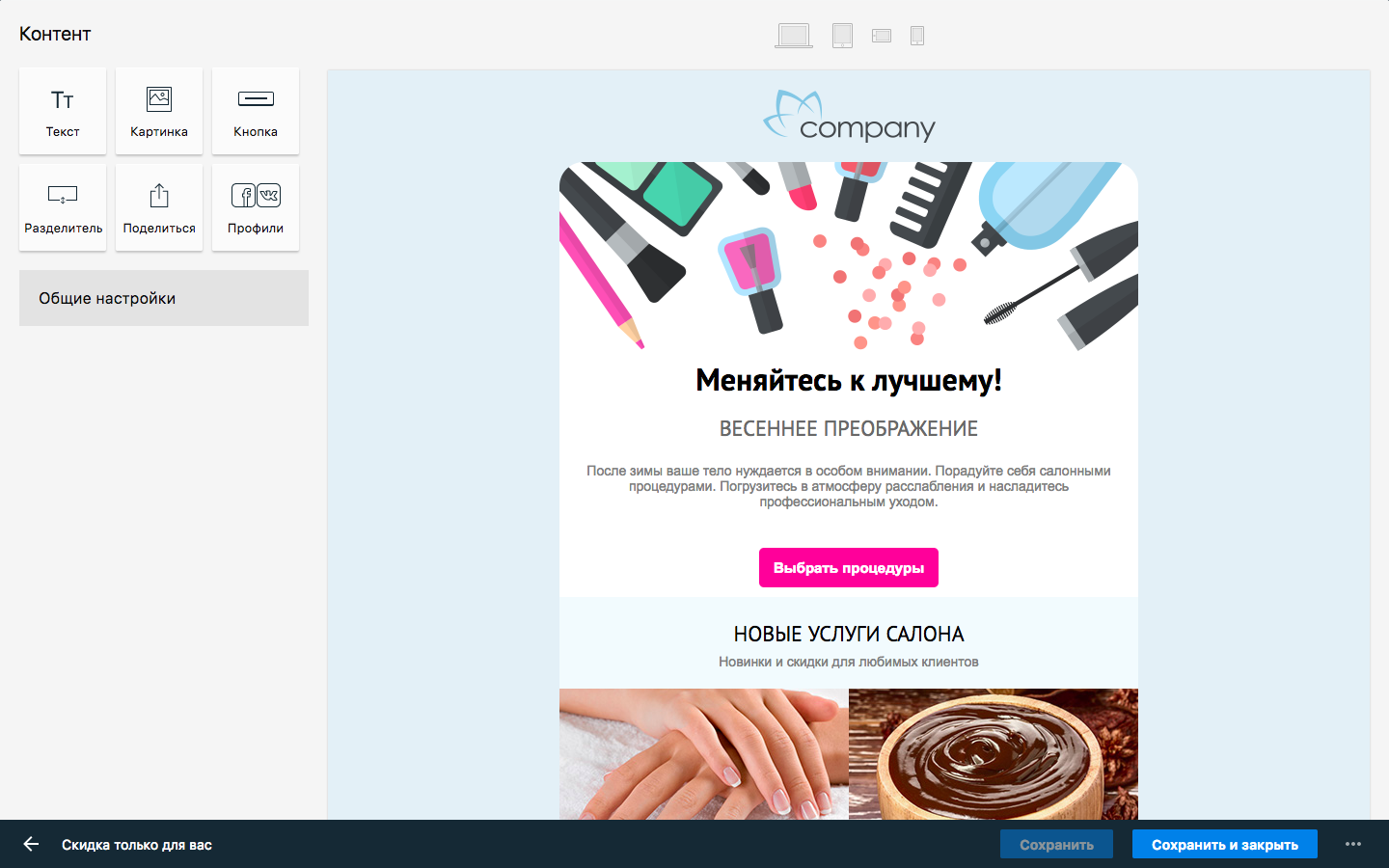Expand Общие настройки section

[164, 298]
